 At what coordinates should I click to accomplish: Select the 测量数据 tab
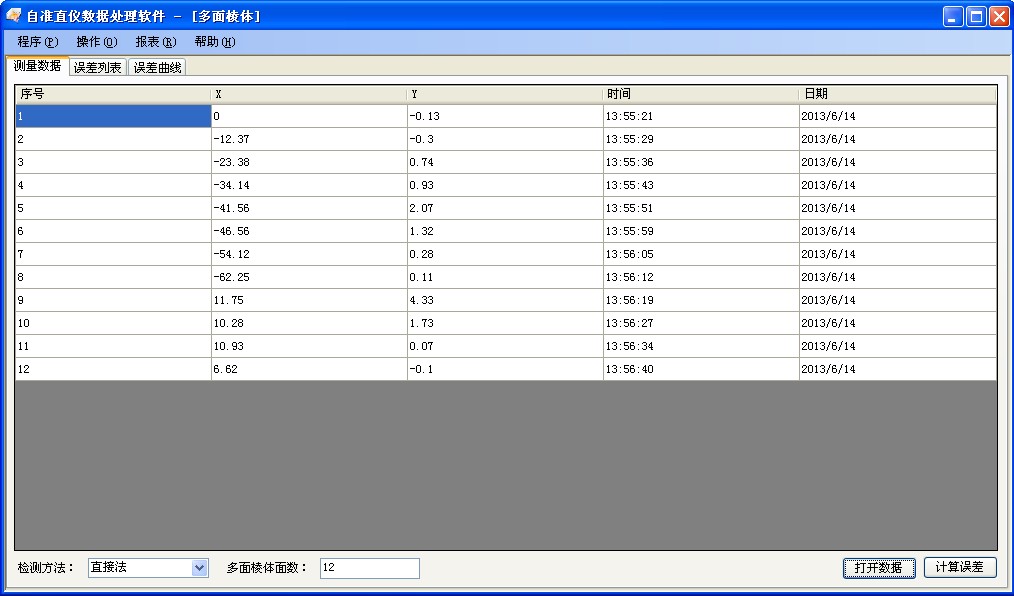pyautogui.click(x=38, y=66)
